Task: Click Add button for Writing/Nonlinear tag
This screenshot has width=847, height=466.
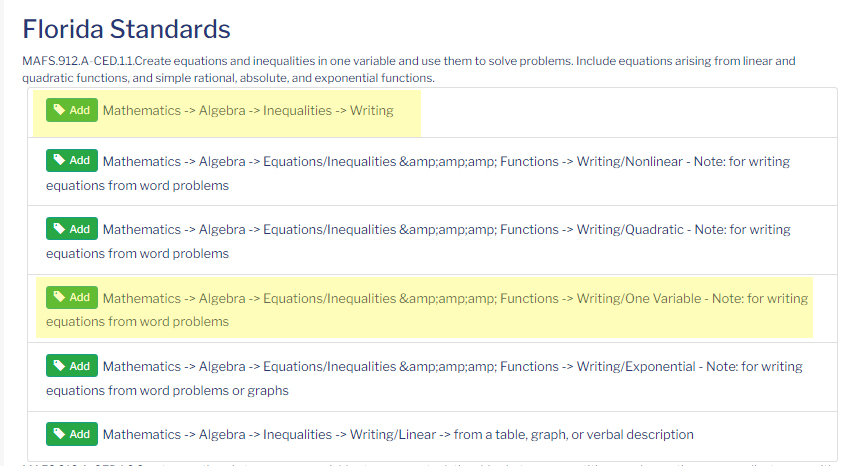Action: (x=72, y=160)
